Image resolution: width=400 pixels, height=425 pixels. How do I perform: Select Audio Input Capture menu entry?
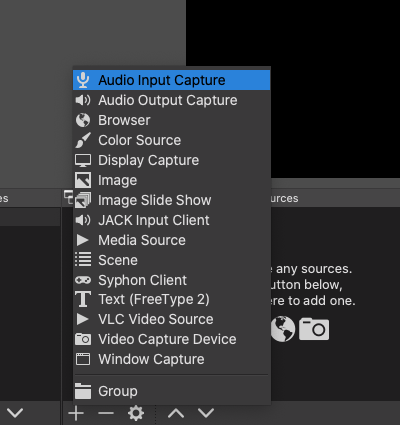[x=172, y=80]
